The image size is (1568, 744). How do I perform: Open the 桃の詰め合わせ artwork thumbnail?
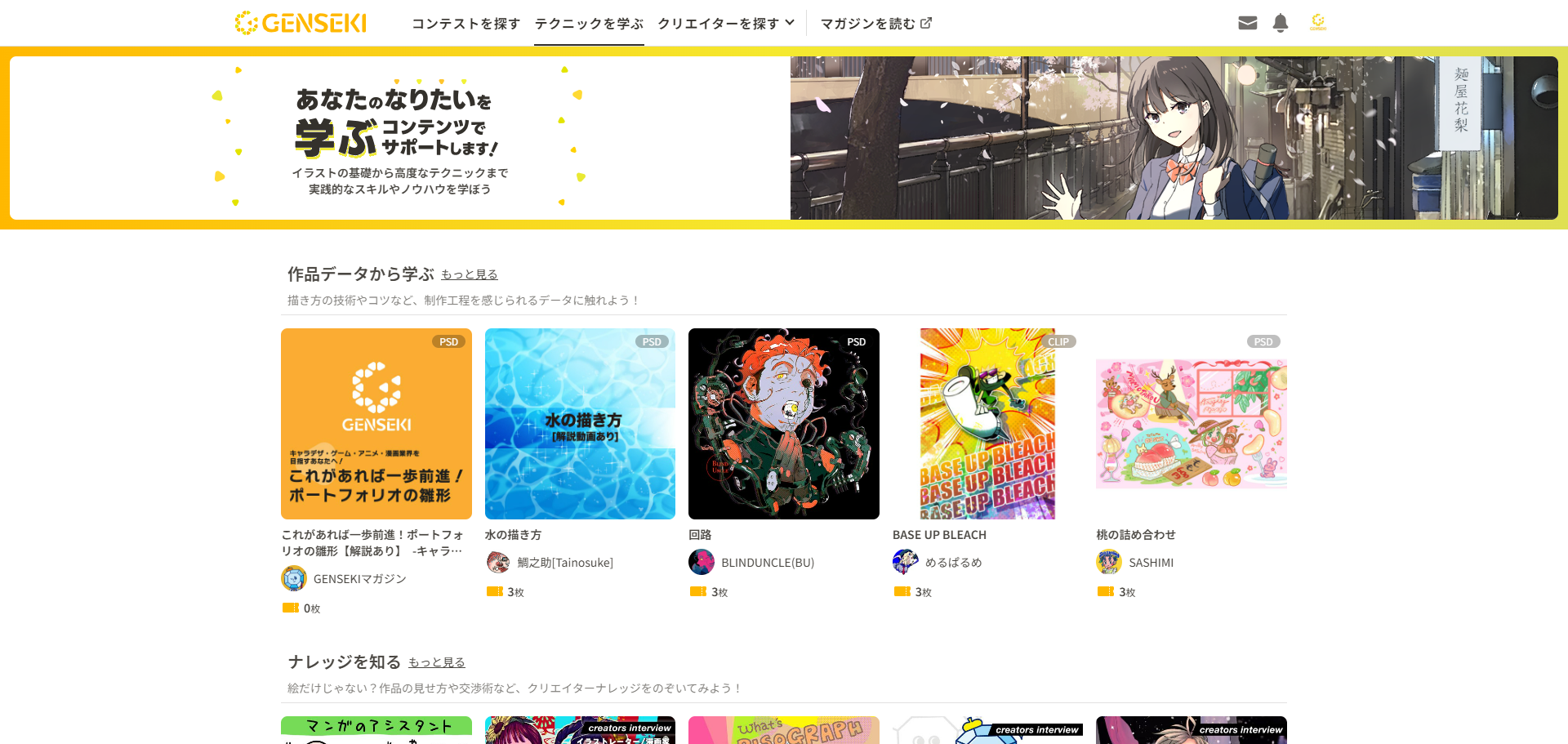(x=1192, y=424)
